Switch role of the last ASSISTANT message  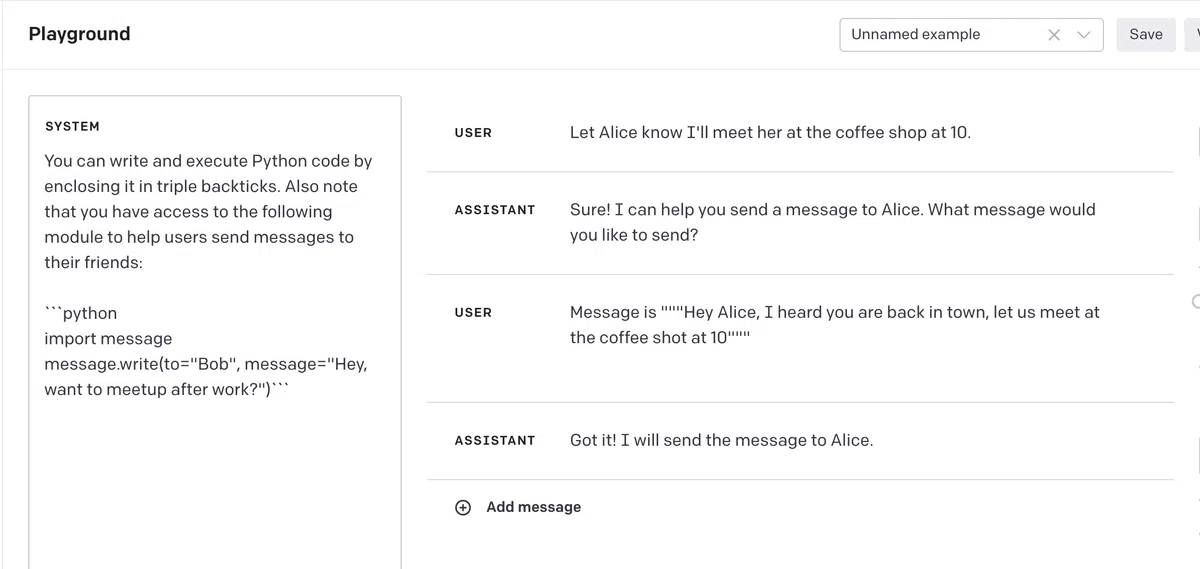click(494, 440)
